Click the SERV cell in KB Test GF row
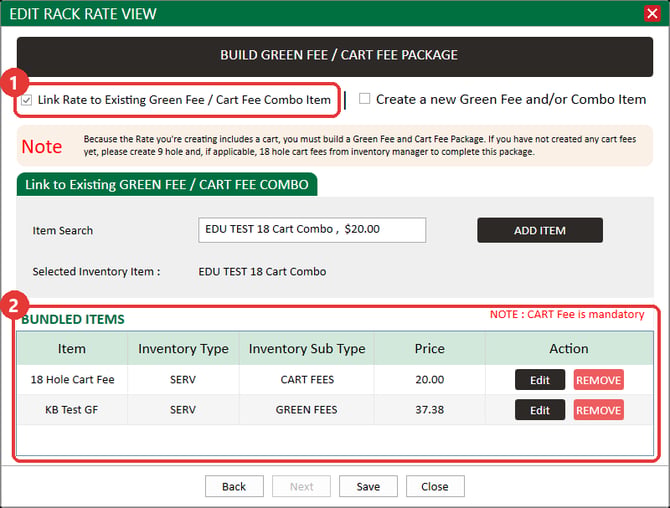Image resolution: width=670 pixels, height=508 pixels. pos(183,410)
